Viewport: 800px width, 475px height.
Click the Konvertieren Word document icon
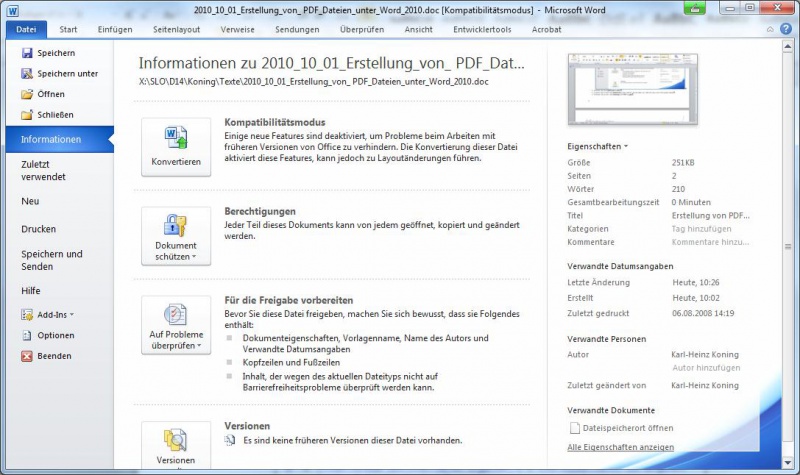(x=176, y=138)
